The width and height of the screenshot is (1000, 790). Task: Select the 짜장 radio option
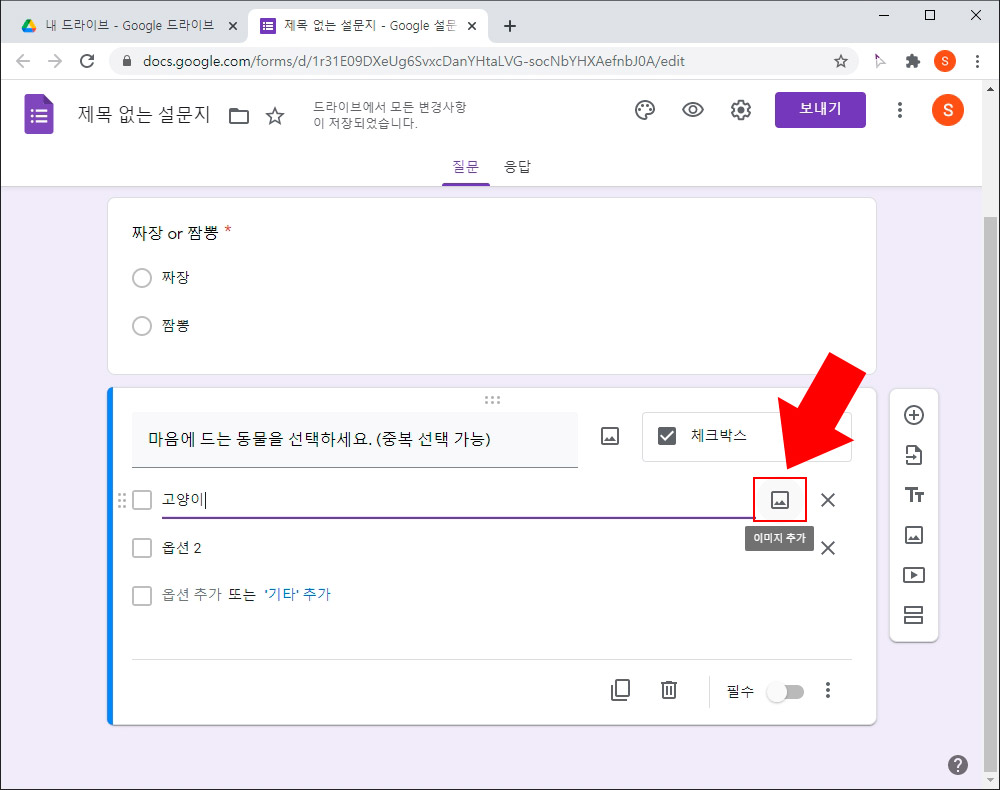[x=141, y=278]
